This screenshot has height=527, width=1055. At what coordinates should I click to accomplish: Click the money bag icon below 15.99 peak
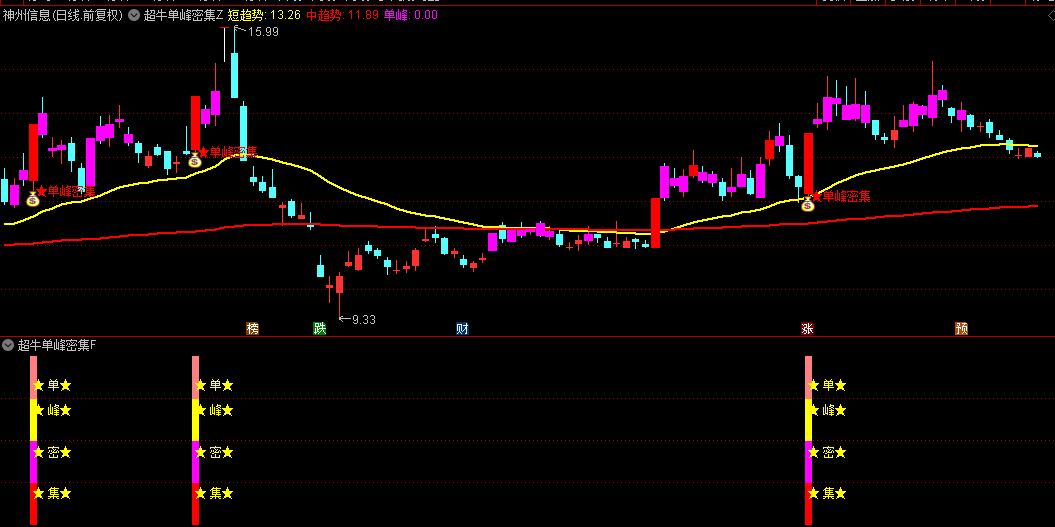point(194,160)
